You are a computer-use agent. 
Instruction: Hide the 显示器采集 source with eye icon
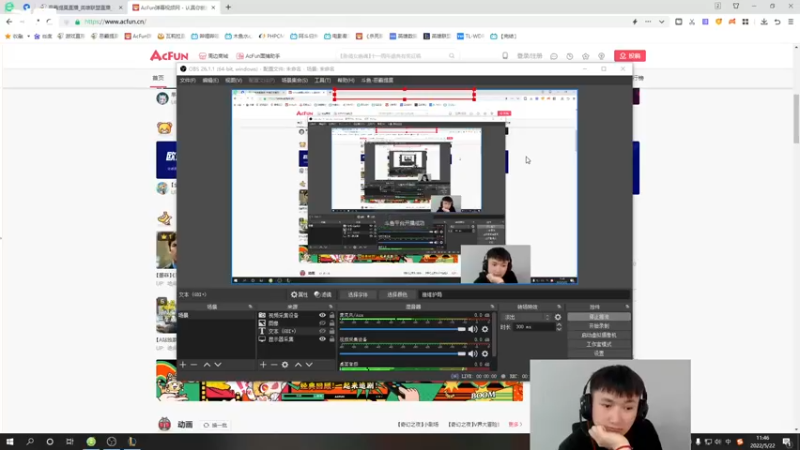(322, 339)
